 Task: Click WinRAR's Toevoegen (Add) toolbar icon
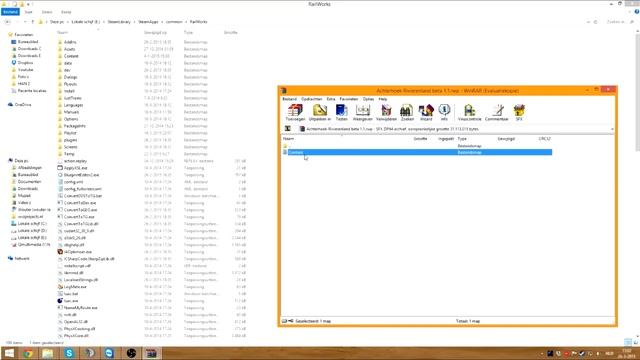pyautogui.click(x=295, y=112)
